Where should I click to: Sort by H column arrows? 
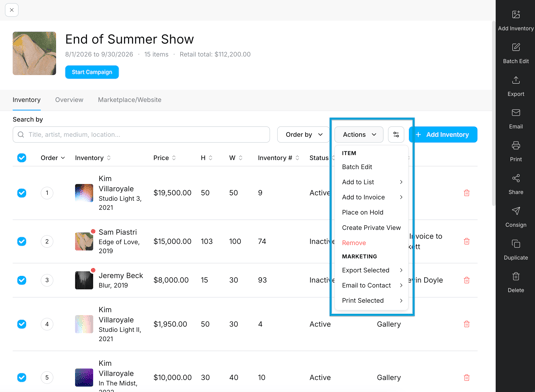(210, 158)
